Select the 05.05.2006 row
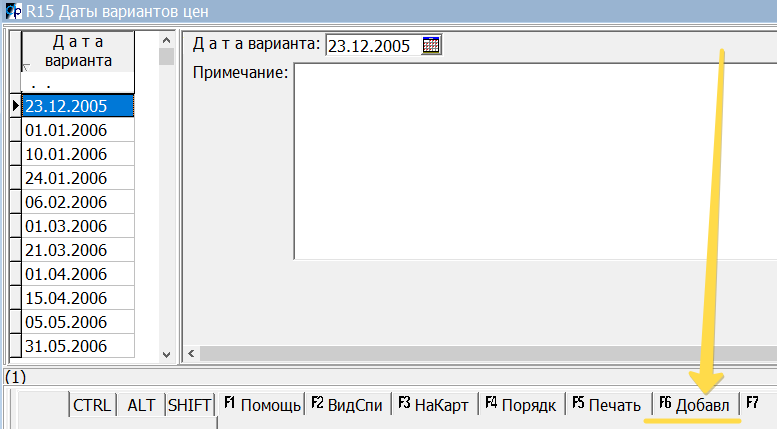The height and width of the screenshot is (429, 777). 78,322
